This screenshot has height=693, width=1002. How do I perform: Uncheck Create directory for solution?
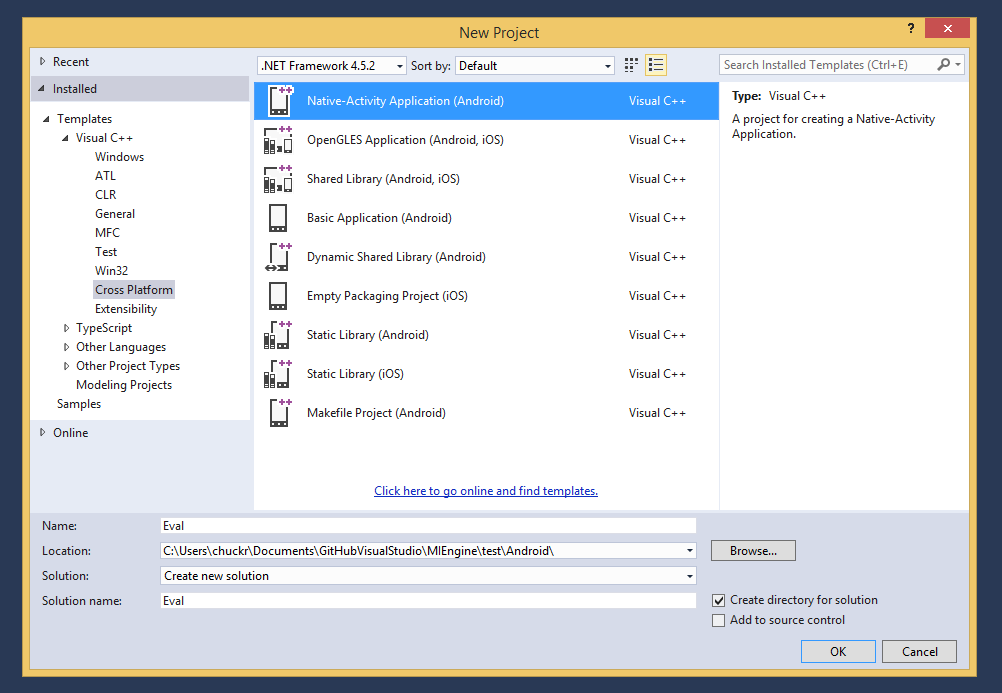tap(718, 600)
